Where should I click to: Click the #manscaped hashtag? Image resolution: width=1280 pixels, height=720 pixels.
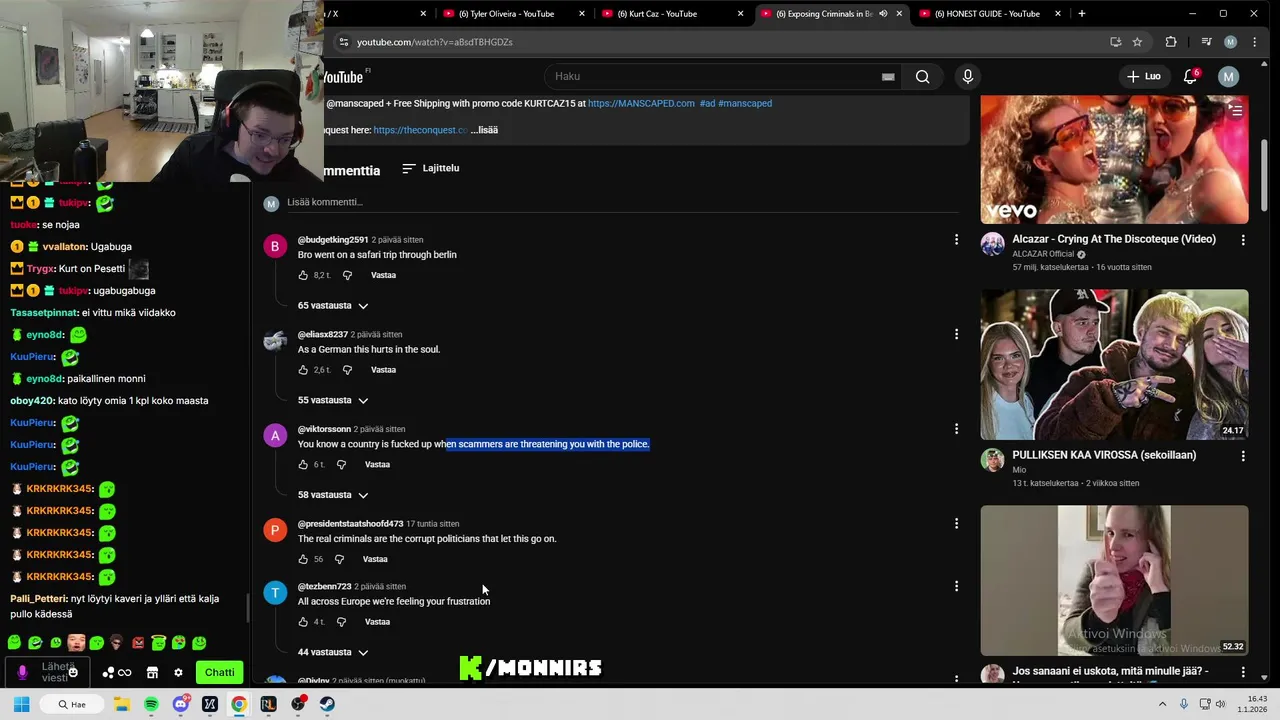(745, 103)
